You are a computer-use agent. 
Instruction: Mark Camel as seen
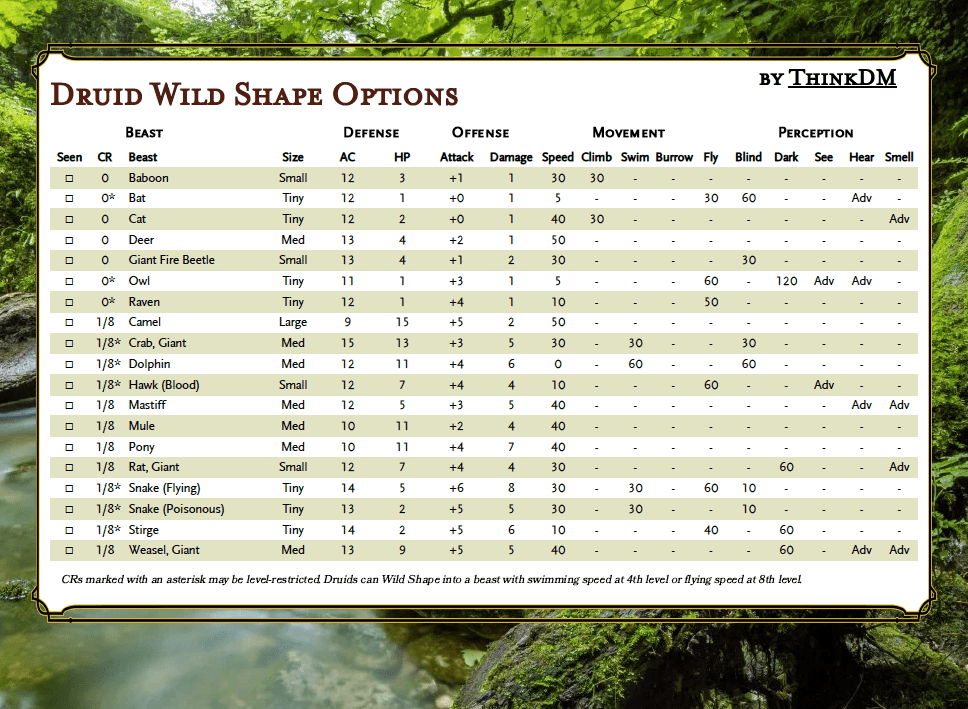(68, 322)
